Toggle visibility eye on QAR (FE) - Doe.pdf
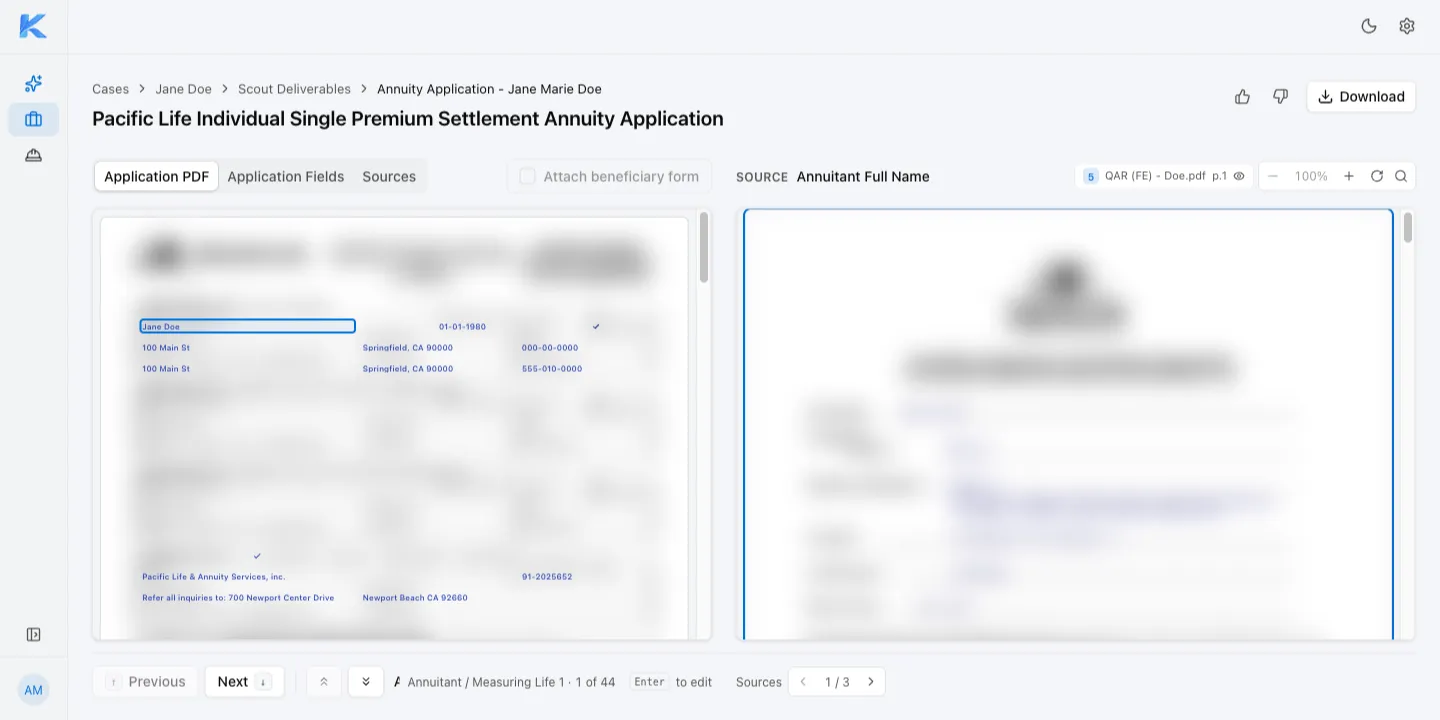This screenshot has width=1440, height=720. (1239, 176)
